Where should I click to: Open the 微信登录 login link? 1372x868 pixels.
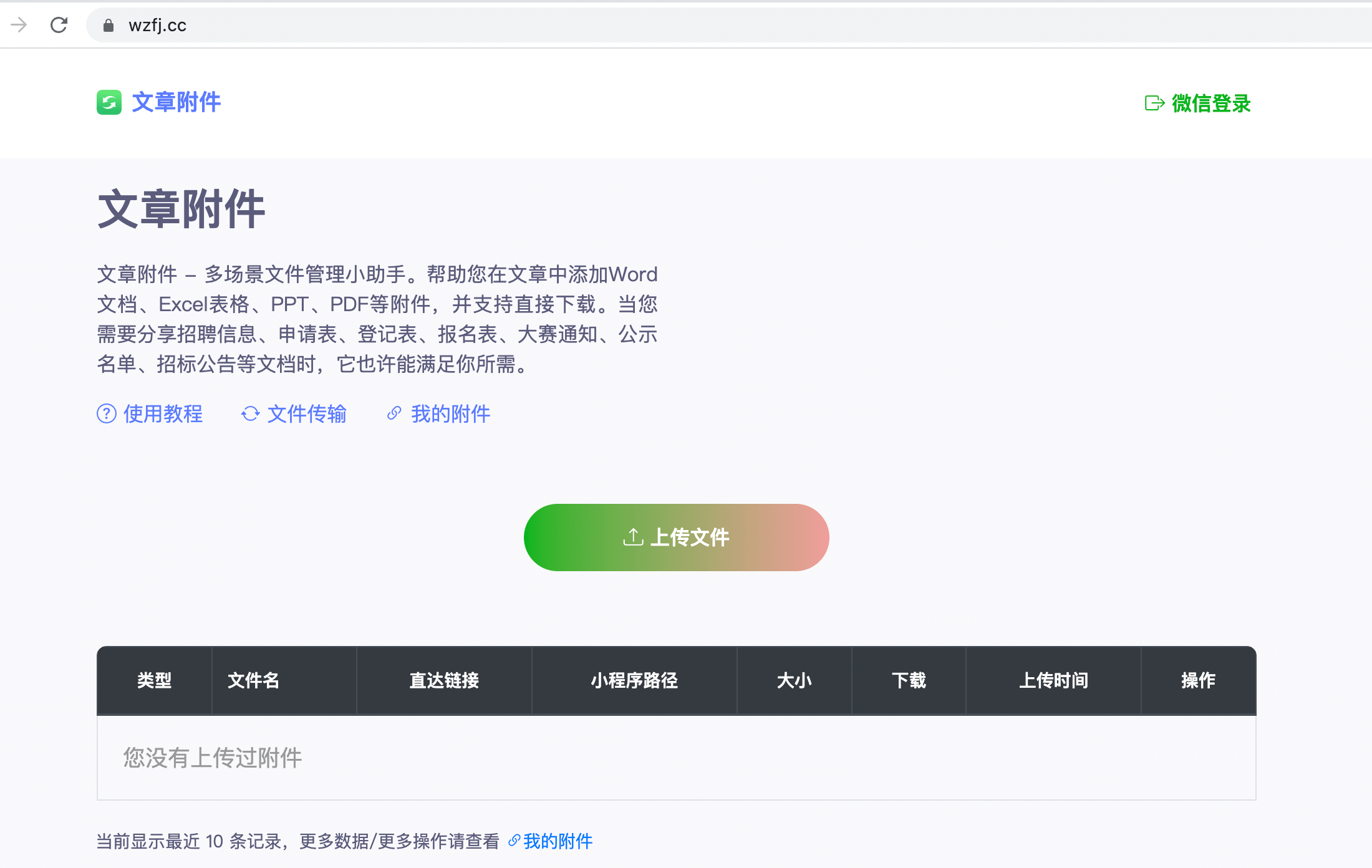[x=1211, y=103]
